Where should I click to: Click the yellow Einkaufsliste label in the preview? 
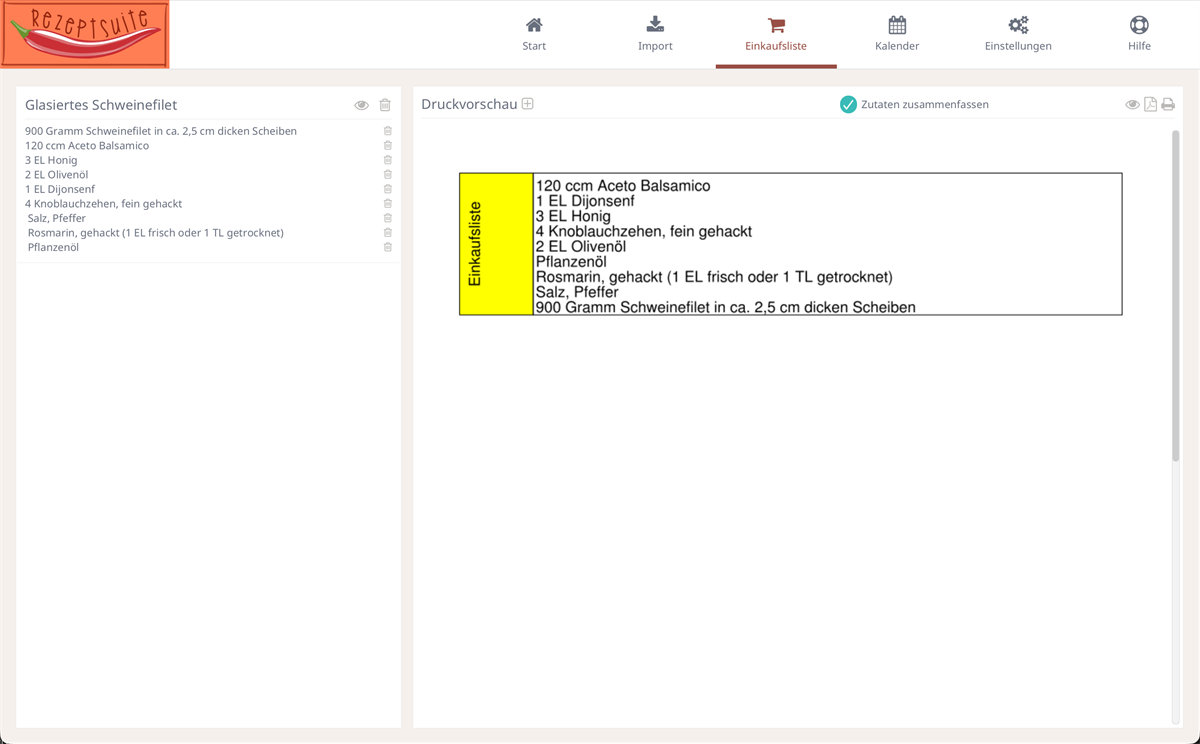coord(496,244)
